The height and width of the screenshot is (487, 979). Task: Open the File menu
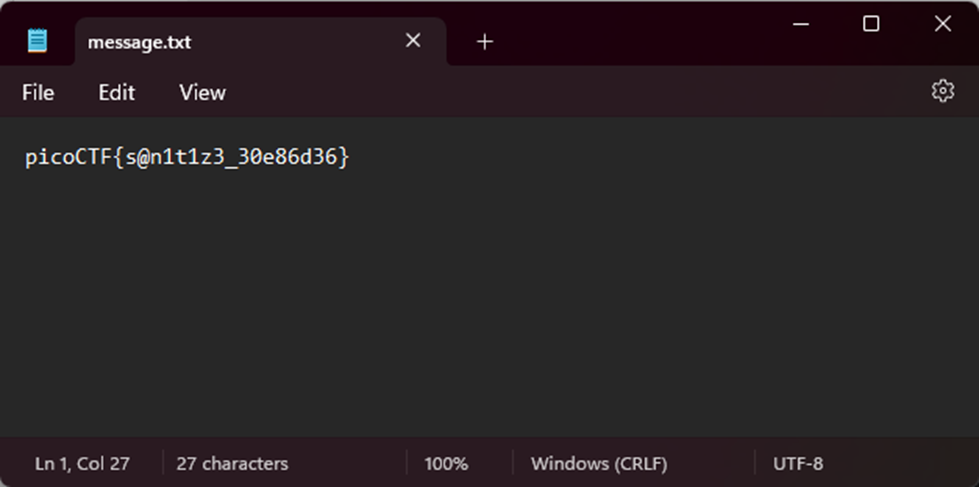[x=38, y=92]
